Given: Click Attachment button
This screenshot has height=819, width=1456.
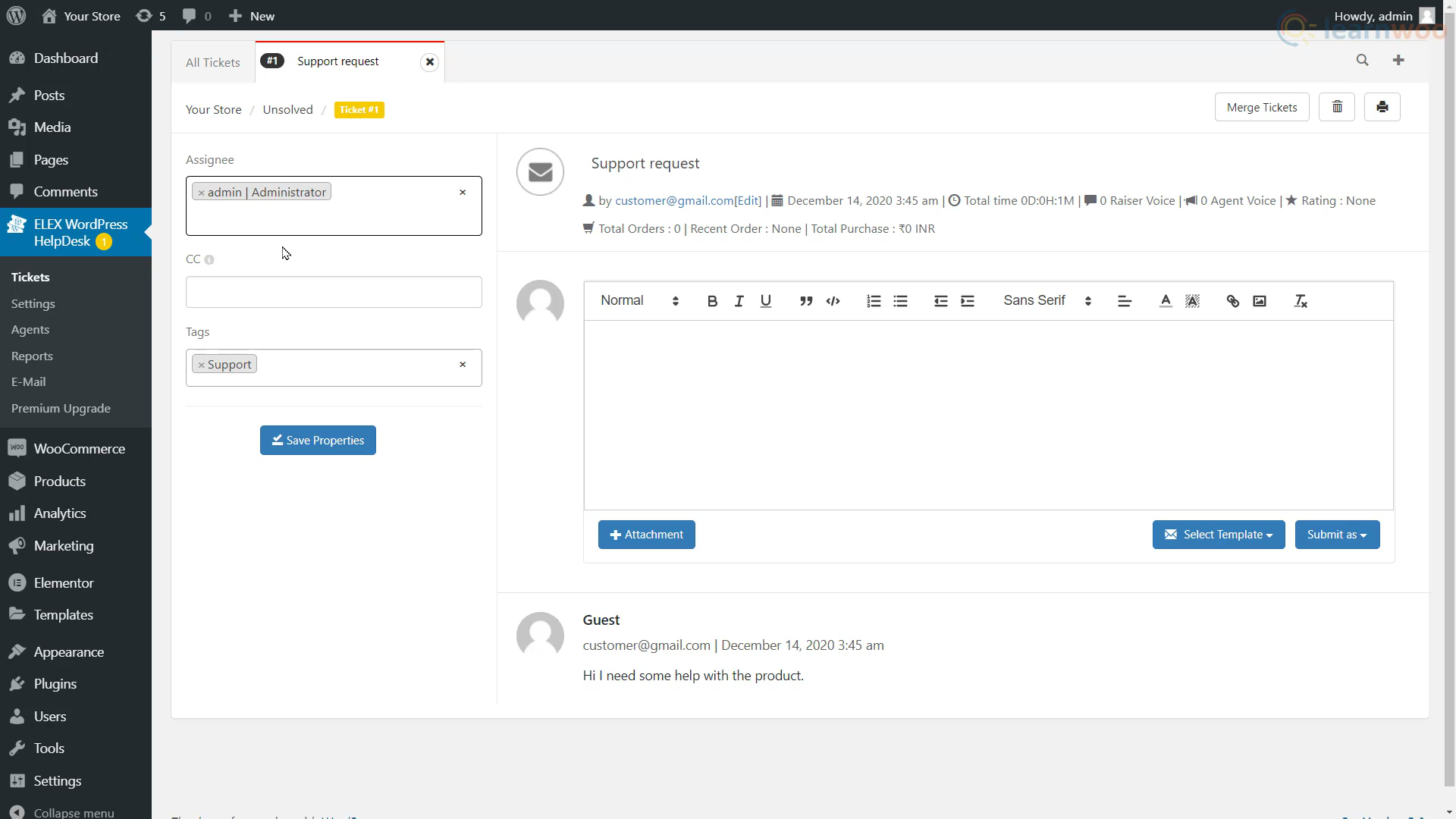Looking at the screenshot, I should [x=647, y=535].
